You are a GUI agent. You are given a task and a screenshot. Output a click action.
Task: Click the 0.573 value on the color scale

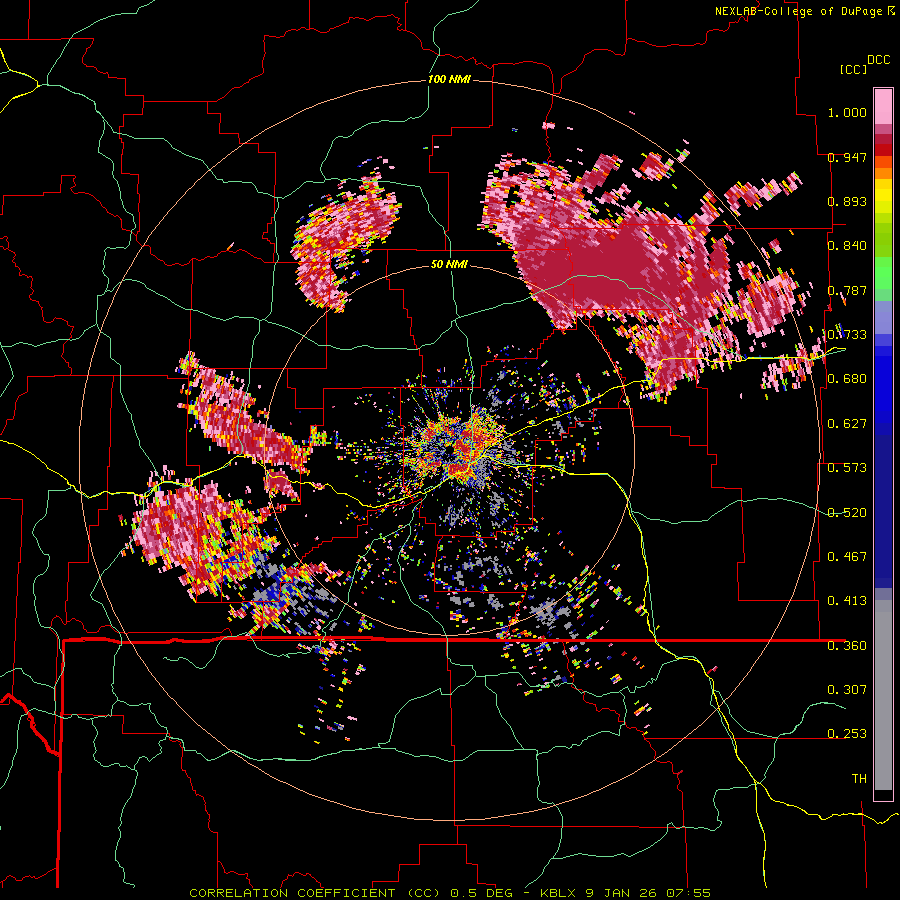[847, 468]
